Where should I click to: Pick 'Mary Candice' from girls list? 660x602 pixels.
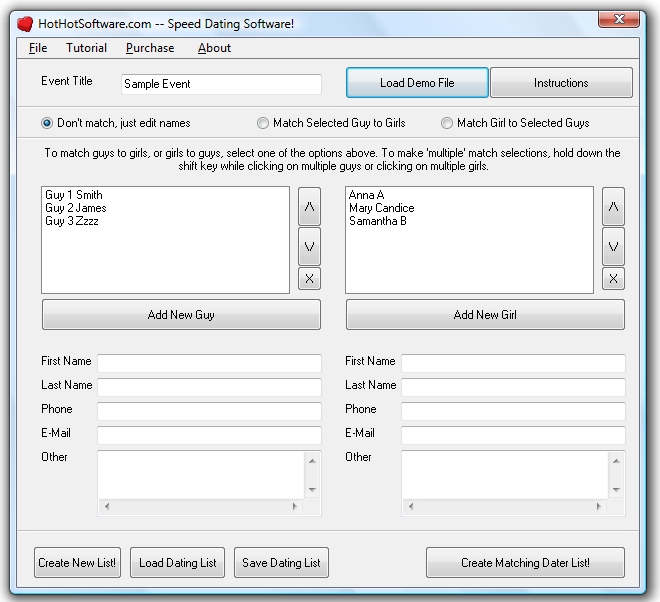381,208
